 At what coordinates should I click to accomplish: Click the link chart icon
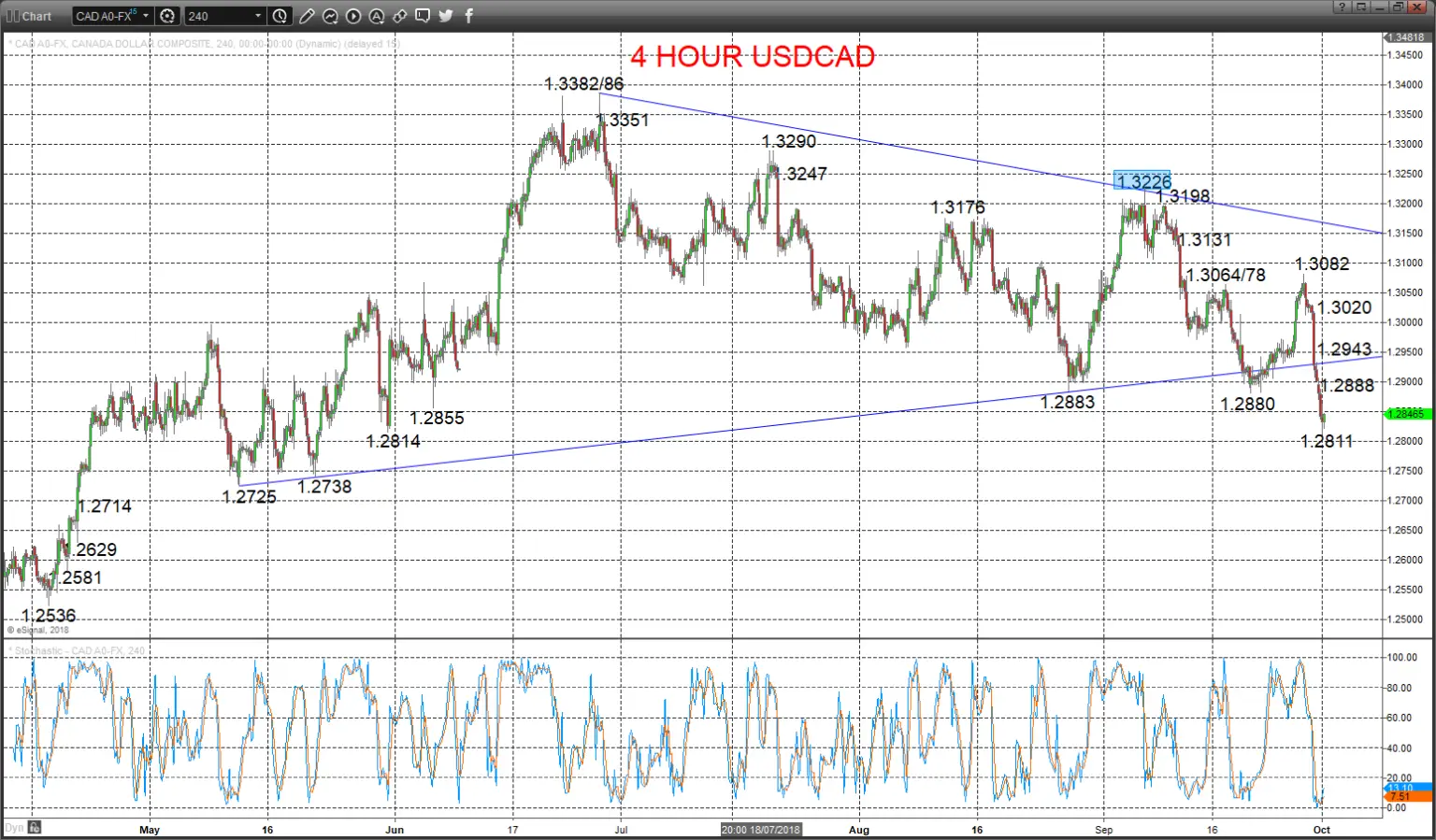pos(400,16)
